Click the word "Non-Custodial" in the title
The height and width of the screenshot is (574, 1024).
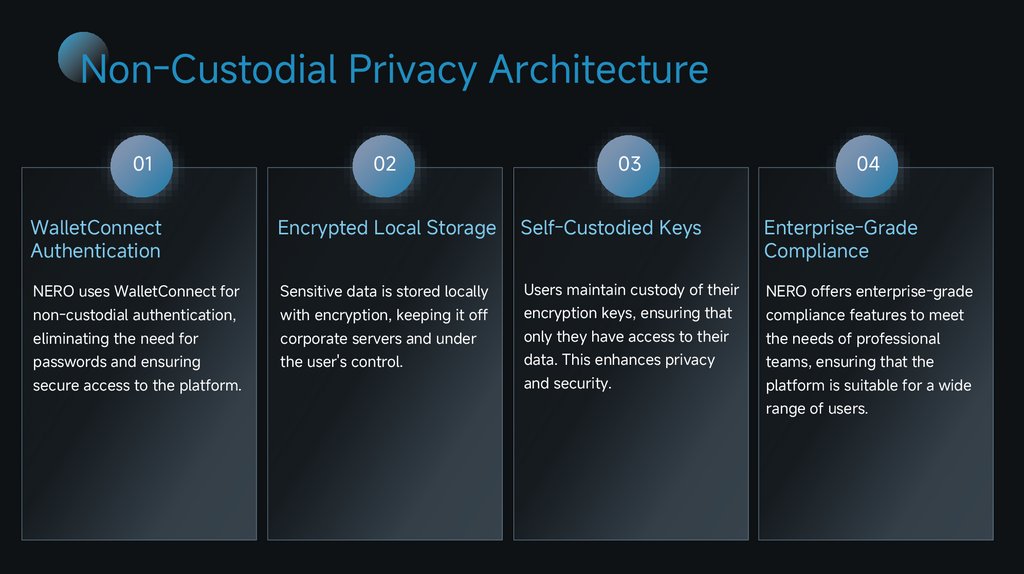(208, 70)
